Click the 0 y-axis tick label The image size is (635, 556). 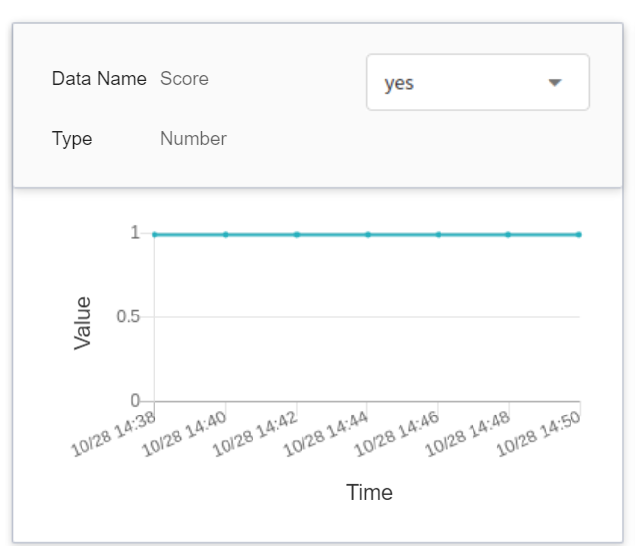pos(135,401)
